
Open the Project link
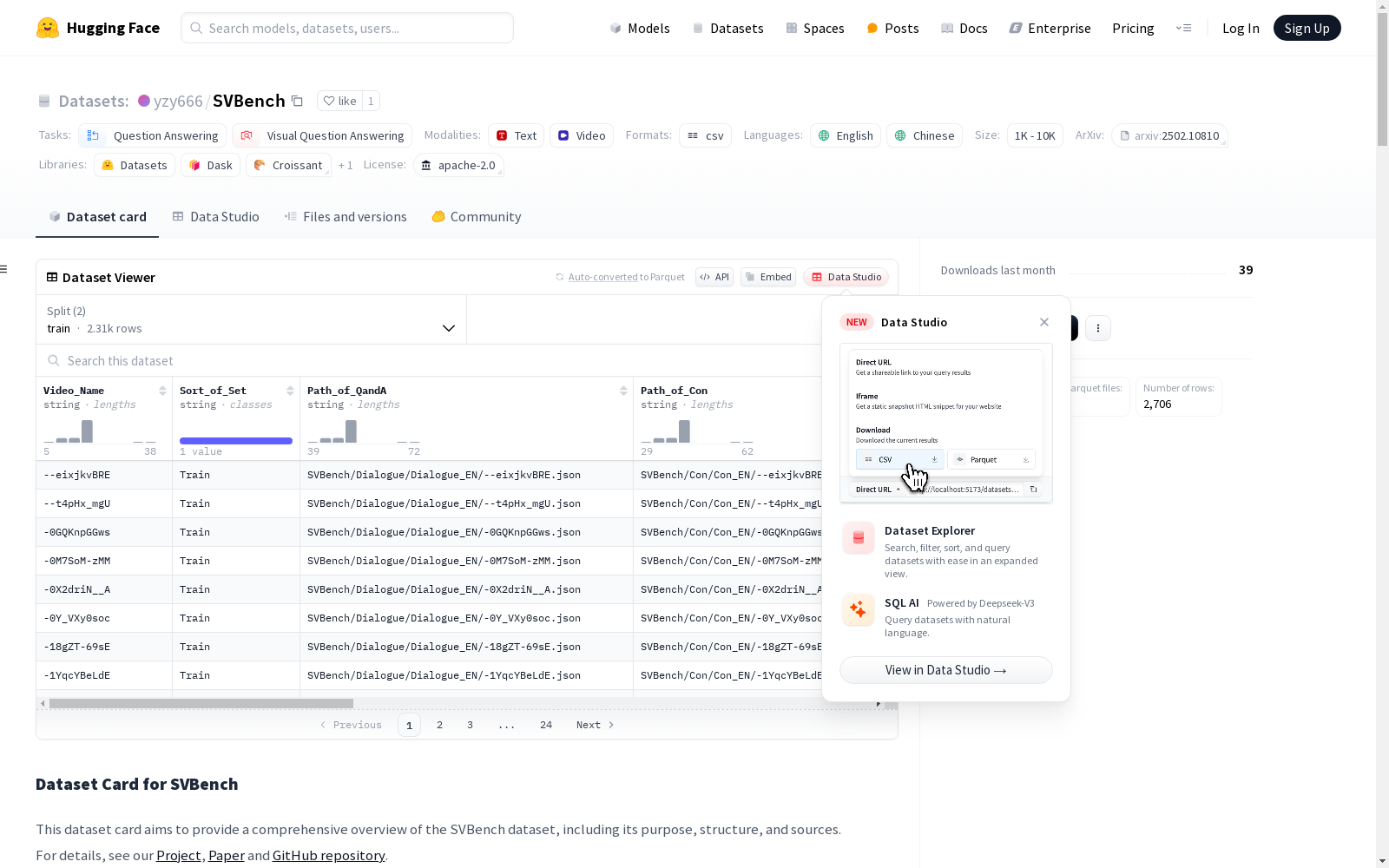179,855
